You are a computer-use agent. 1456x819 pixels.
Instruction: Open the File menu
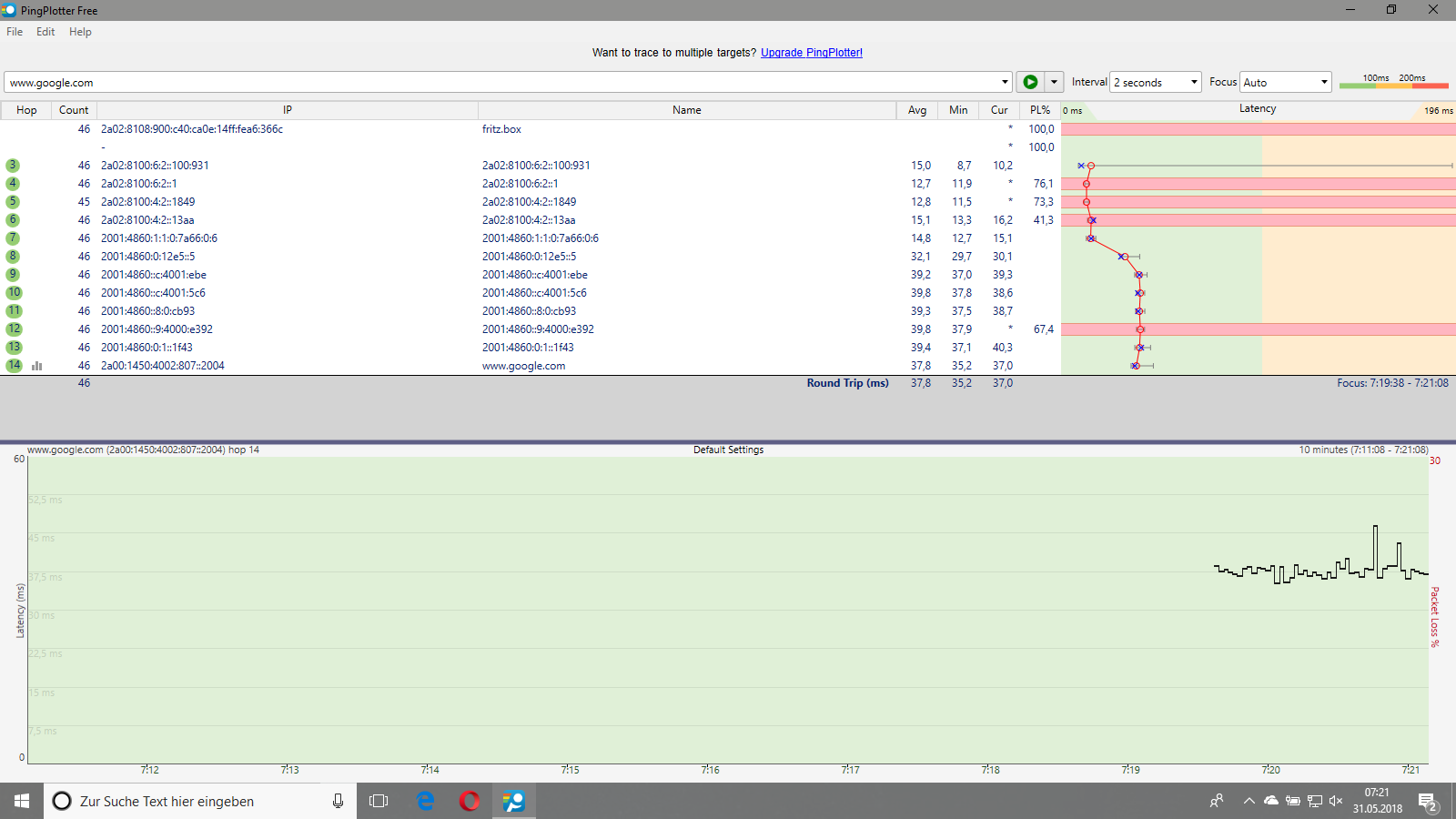(15, 32)
